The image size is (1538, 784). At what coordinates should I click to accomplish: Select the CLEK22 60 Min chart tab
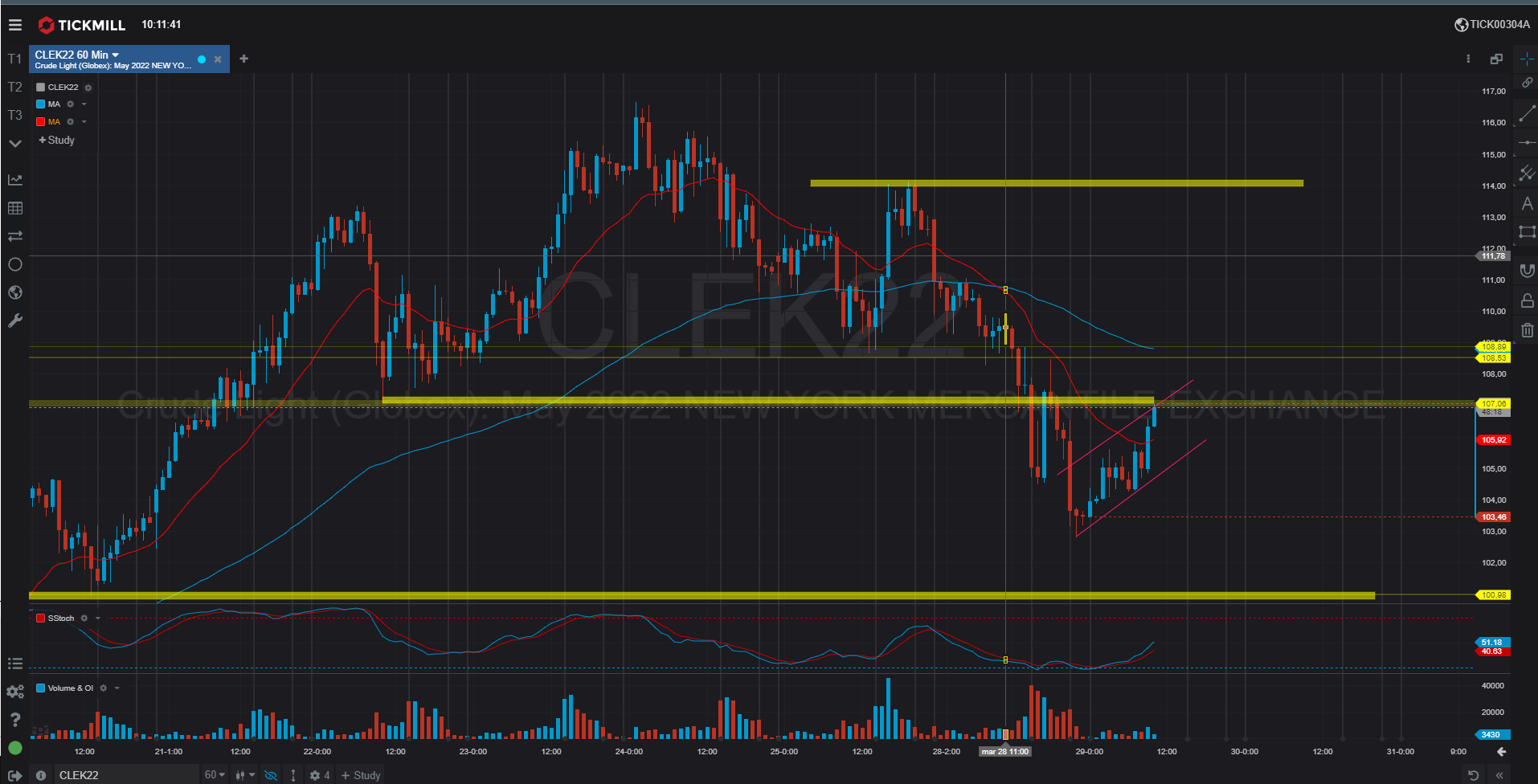click(129, 59)
